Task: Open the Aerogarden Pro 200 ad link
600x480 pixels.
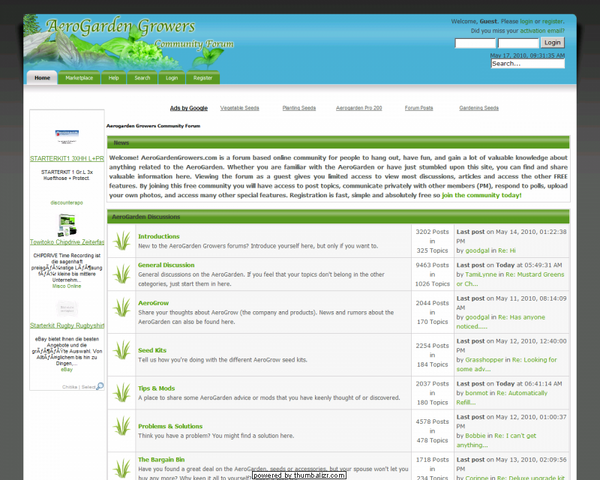Action: click(359, 108)
